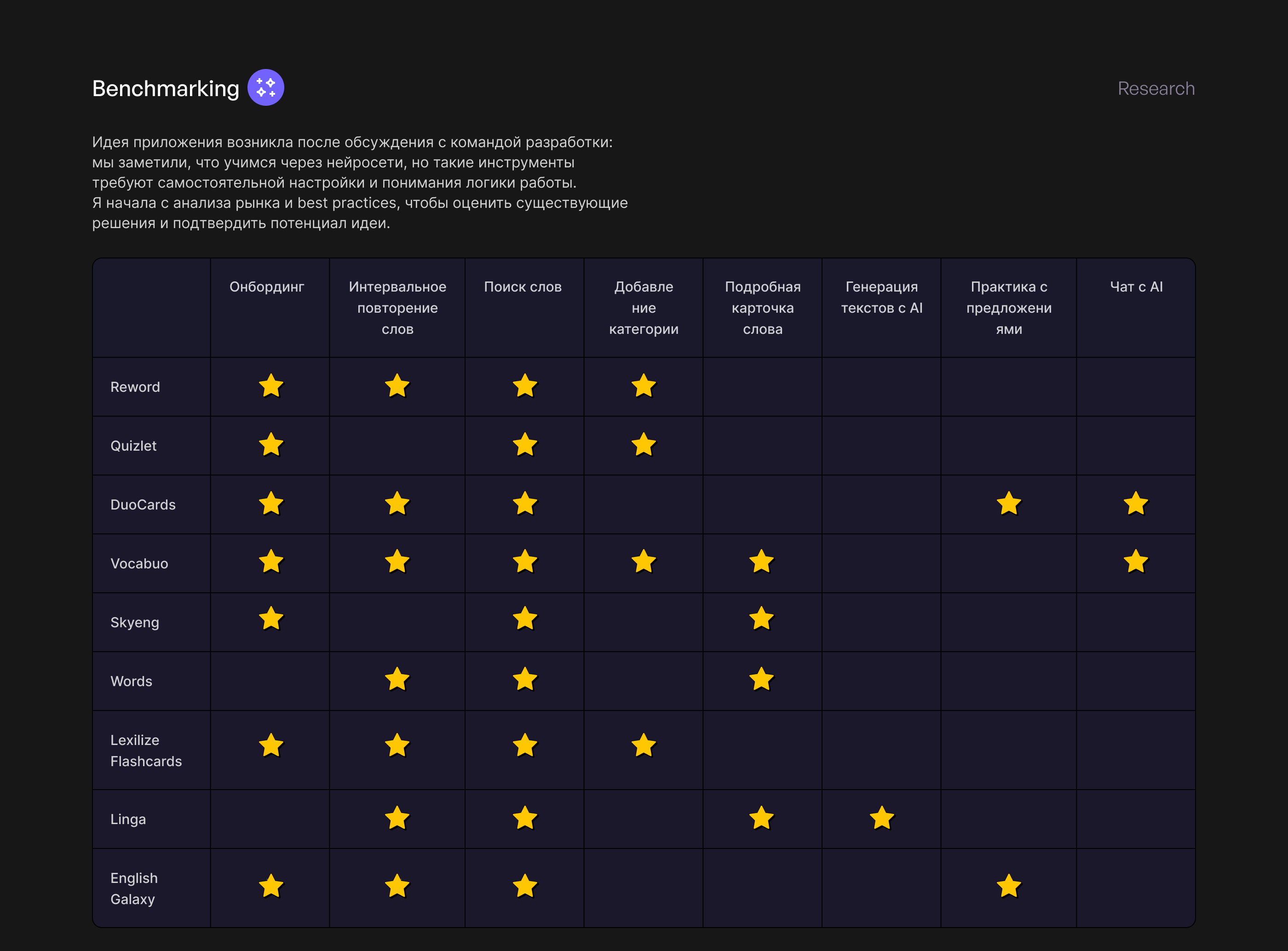The image size is (1288, 951).
Task: Click the Vocabuo row label
Action: [139, 564]
